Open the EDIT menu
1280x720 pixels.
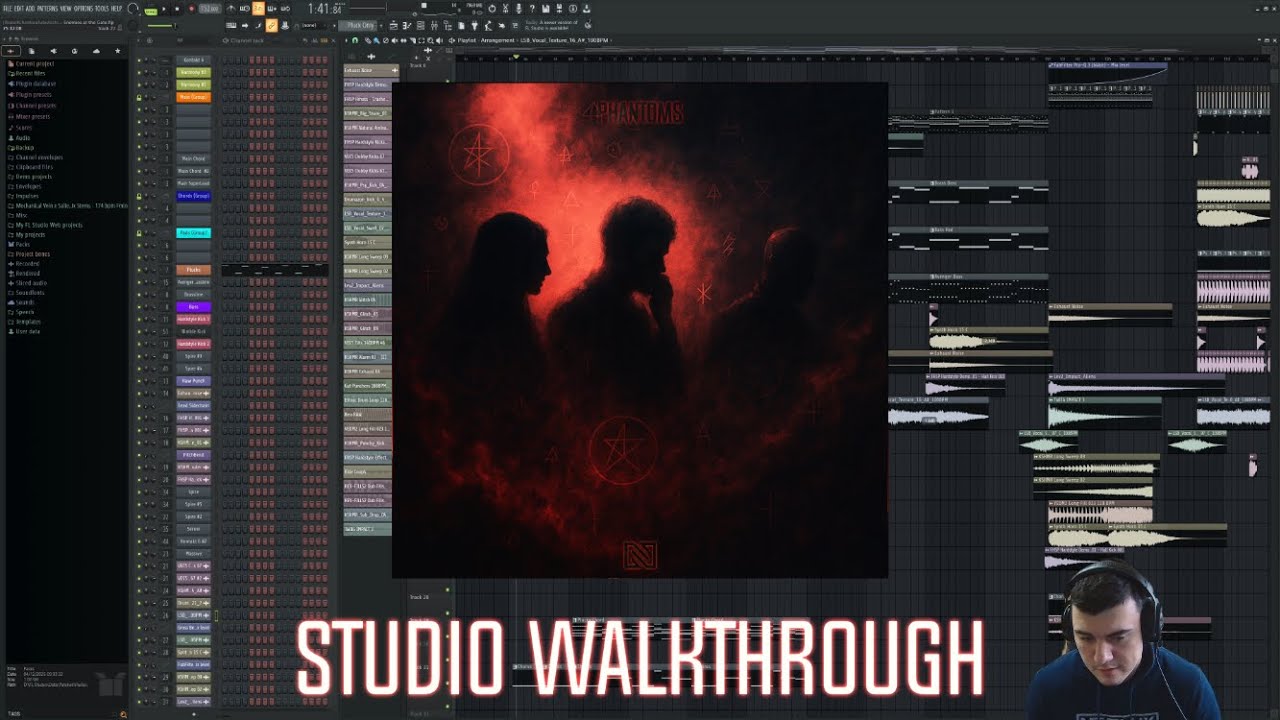coord(20,9)
